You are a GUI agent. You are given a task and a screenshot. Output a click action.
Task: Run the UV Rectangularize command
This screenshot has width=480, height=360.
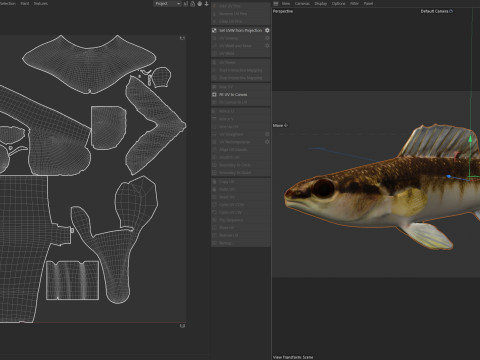[x=235, y=142]
